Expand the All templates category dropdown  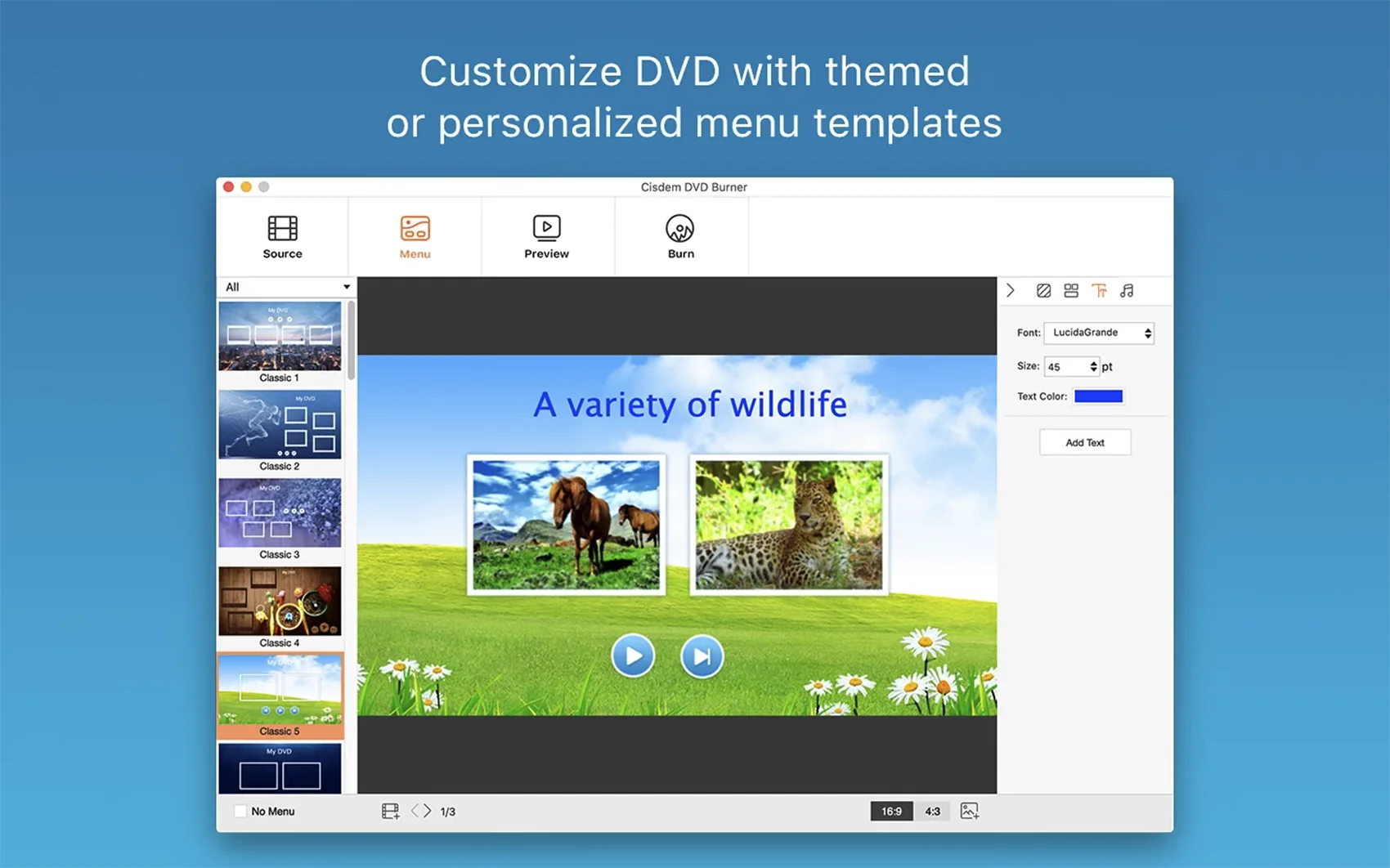click(286, 287)
